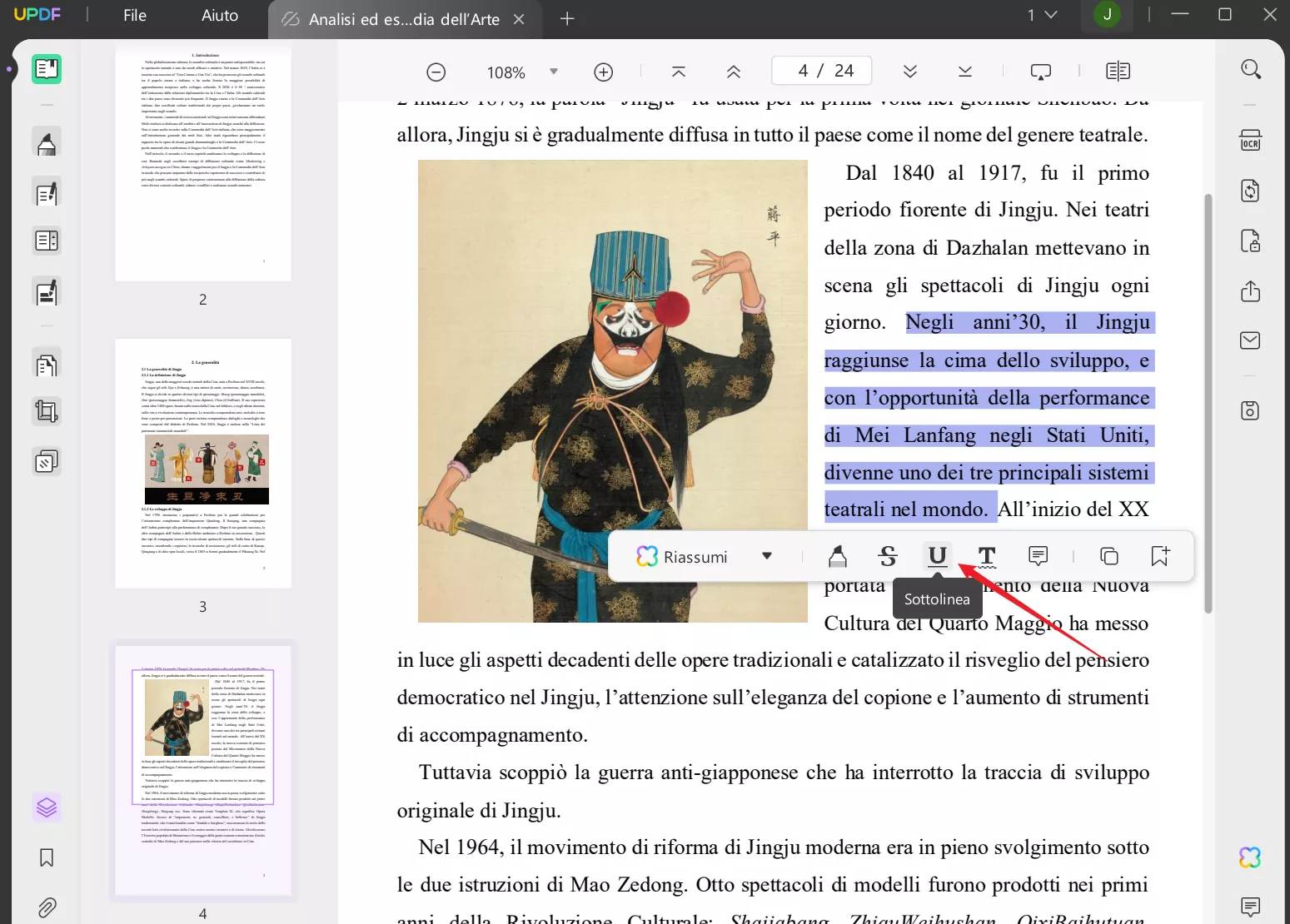Click the UPDF logo
Screen dimensions: 1290x924
click(37, 15)
